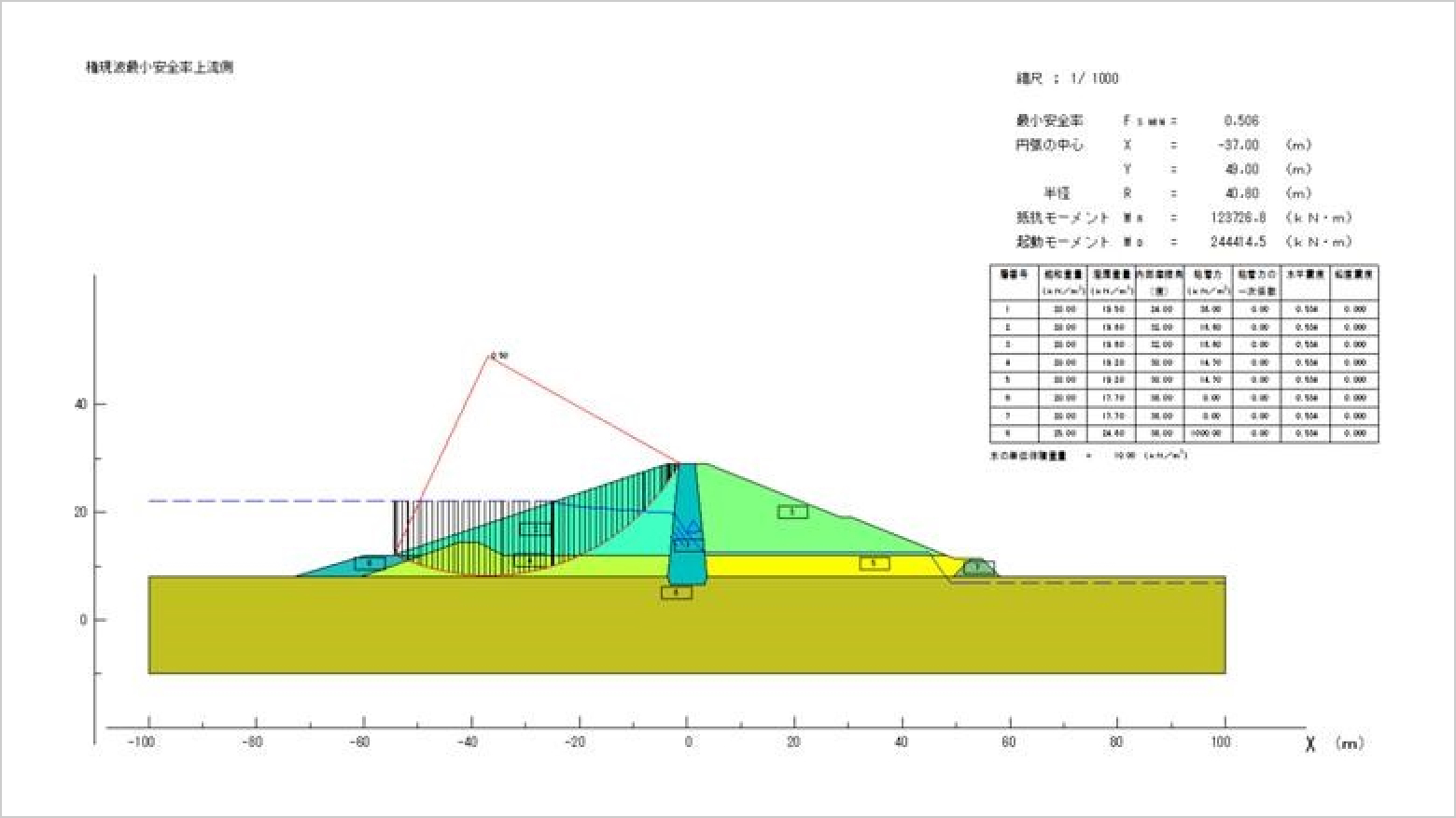Select the scale text "縮尺 : 1/ 1000"

click(x=1067, y=78)
